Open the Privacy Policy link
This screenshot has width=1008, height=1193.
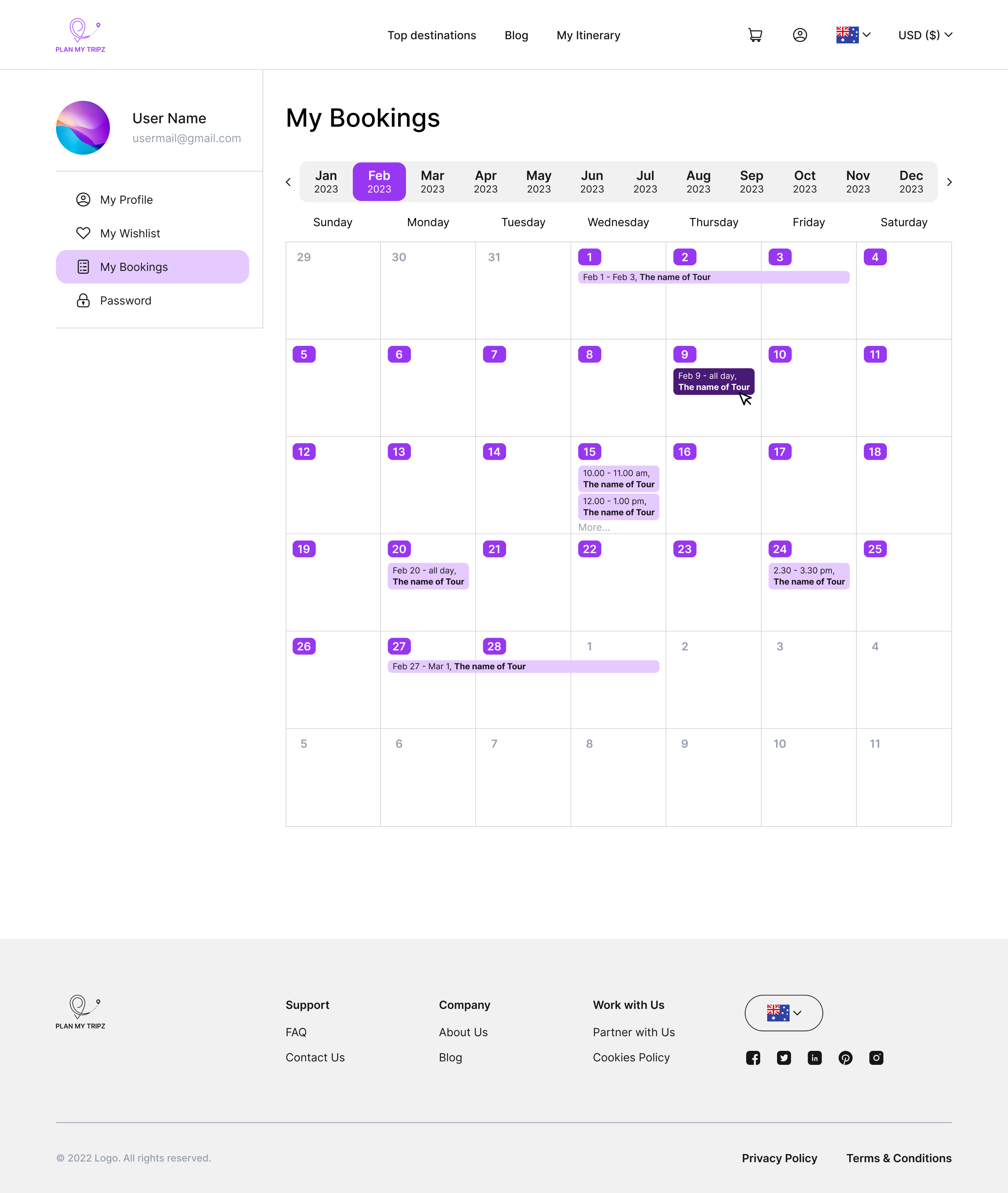tap(779, 1158)
